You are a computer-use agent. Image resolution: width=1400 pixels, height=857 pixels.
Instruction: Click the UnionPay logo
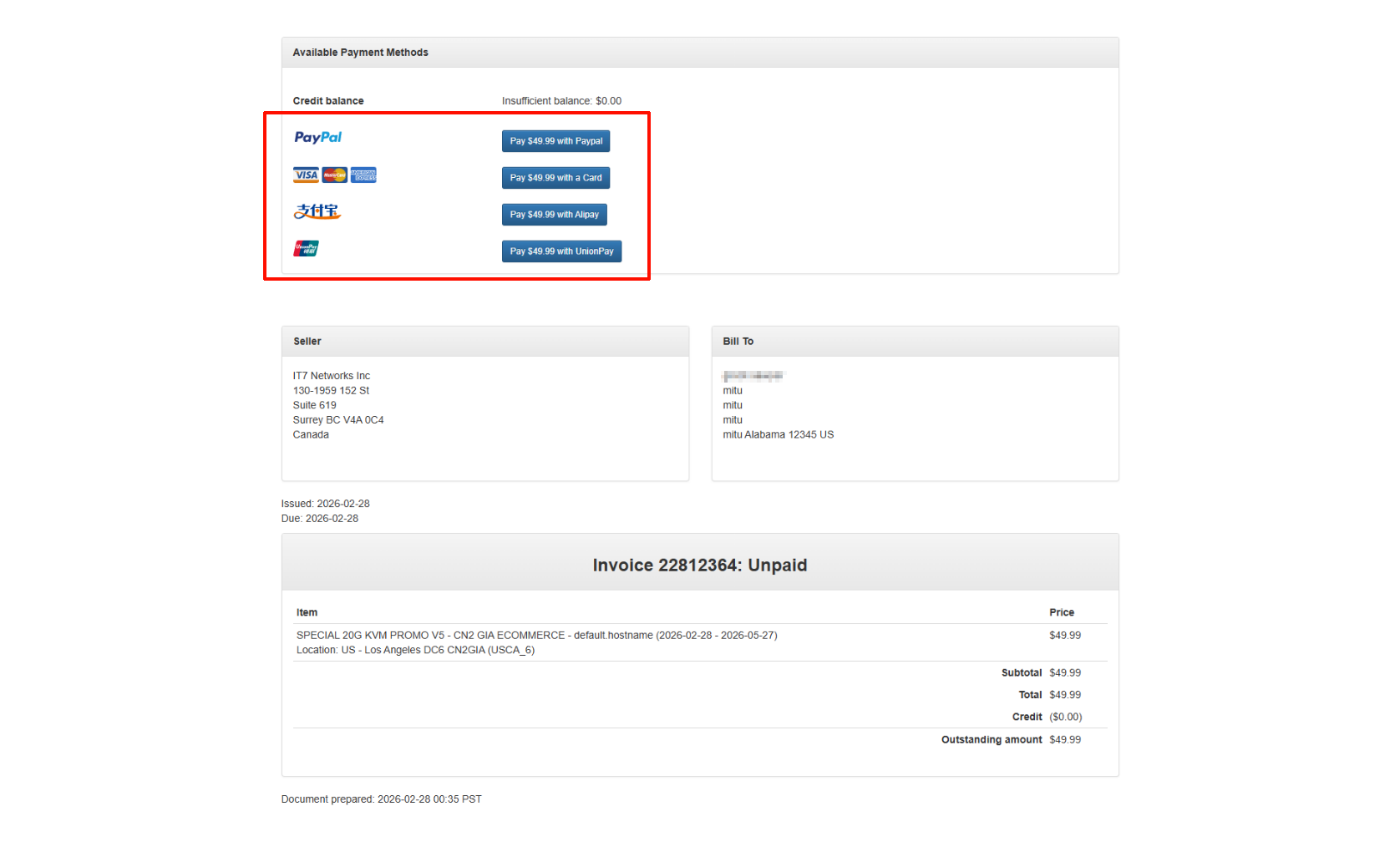tap(306, 248)
